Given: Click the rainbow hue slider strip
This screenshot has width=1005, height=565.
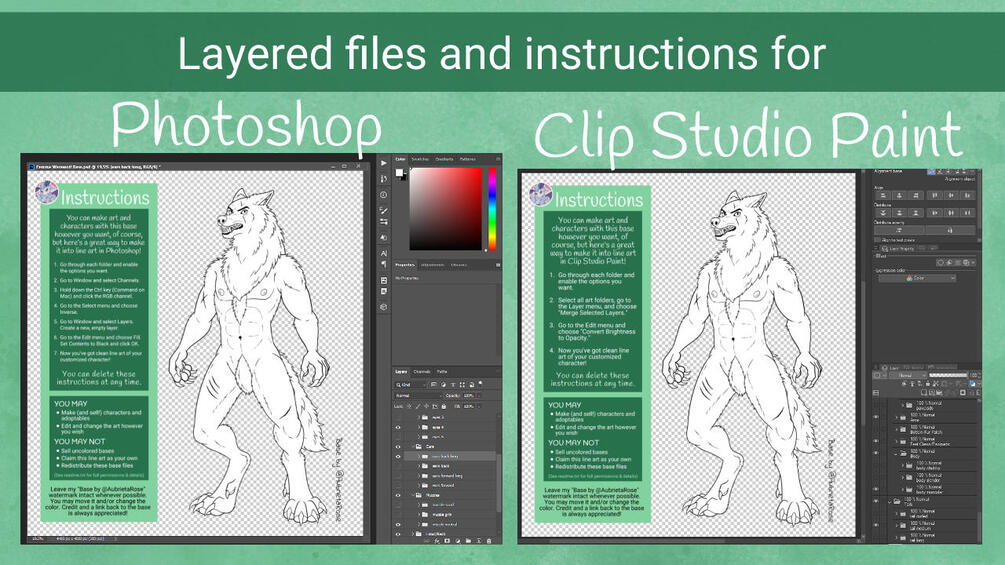Looking at the screenshot, I should point(492,209).
